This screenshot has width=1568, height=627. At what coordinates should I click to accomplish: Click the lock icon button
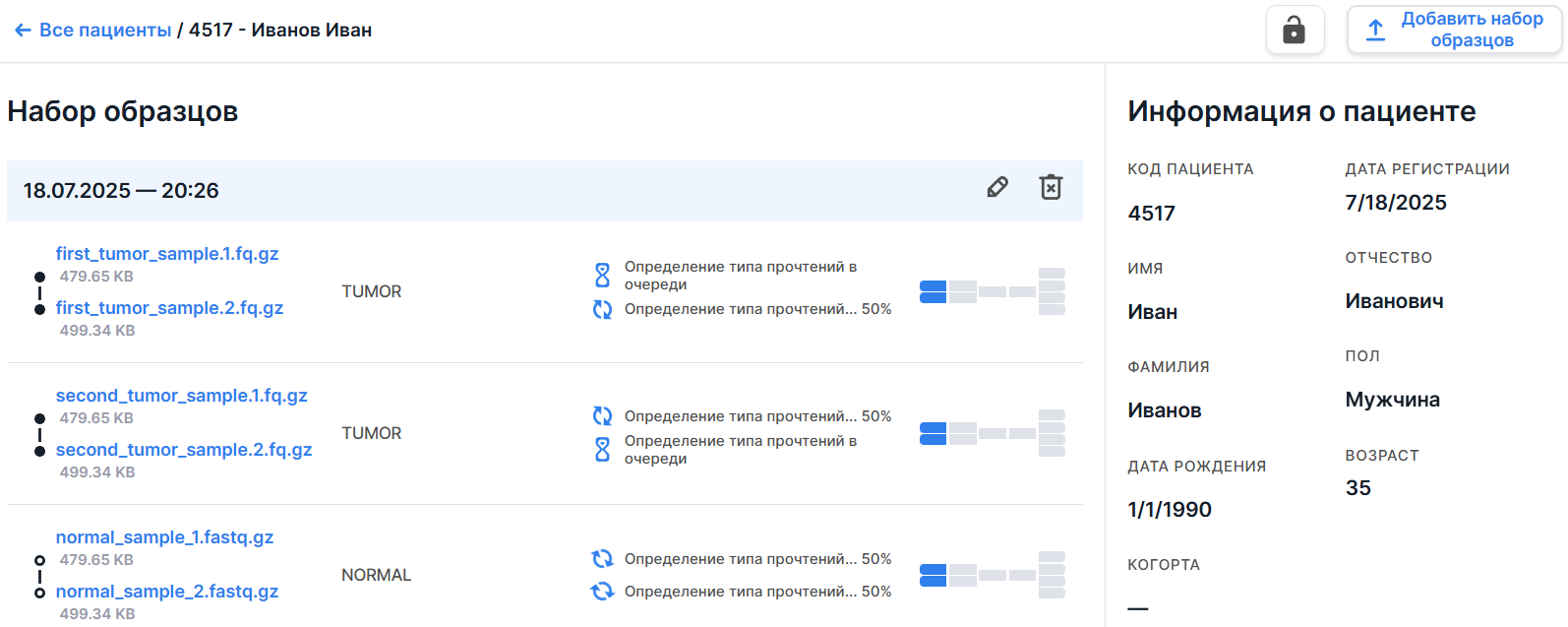coord(1294,30)
